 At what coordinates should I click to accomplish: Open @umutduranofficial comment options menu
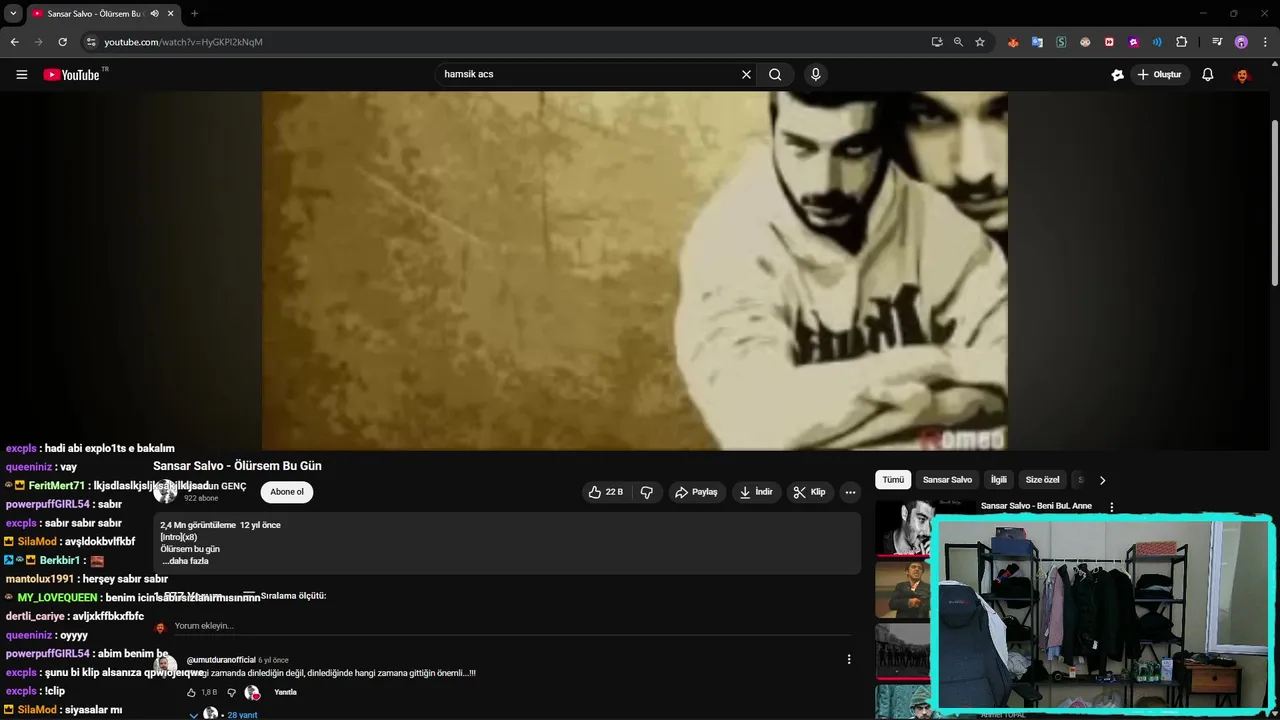pos(849,659)
